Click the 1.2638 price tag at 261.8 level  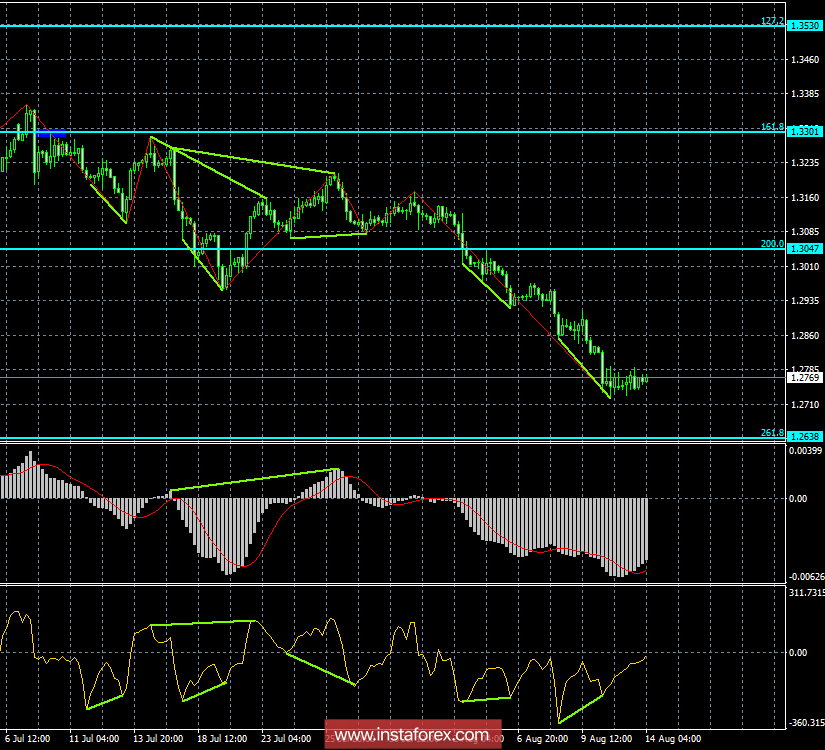(803, 437)
